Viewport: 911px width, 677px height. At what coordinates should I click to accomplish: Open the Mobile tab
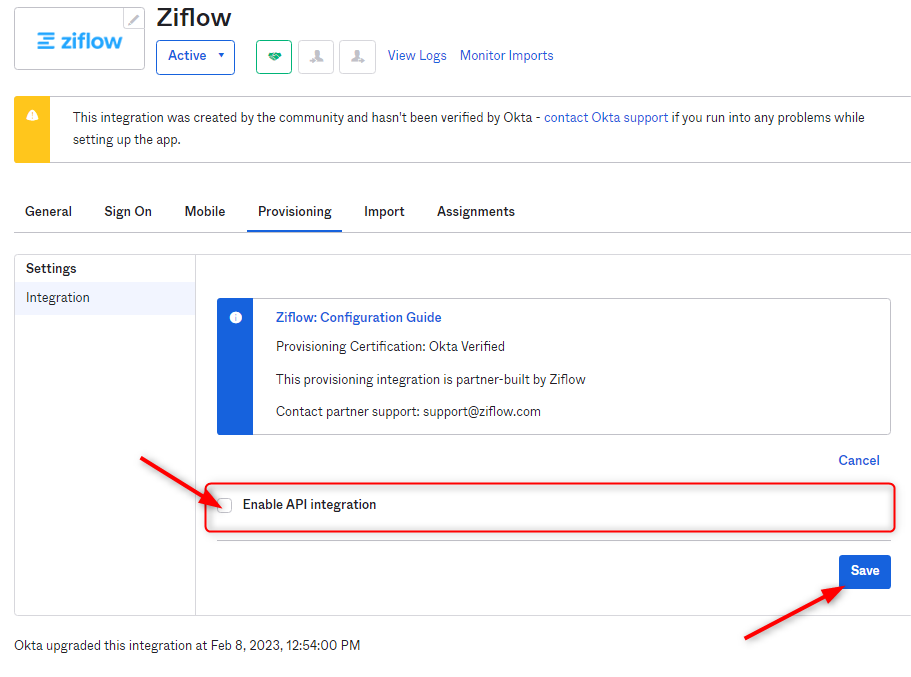click(205, 212)
